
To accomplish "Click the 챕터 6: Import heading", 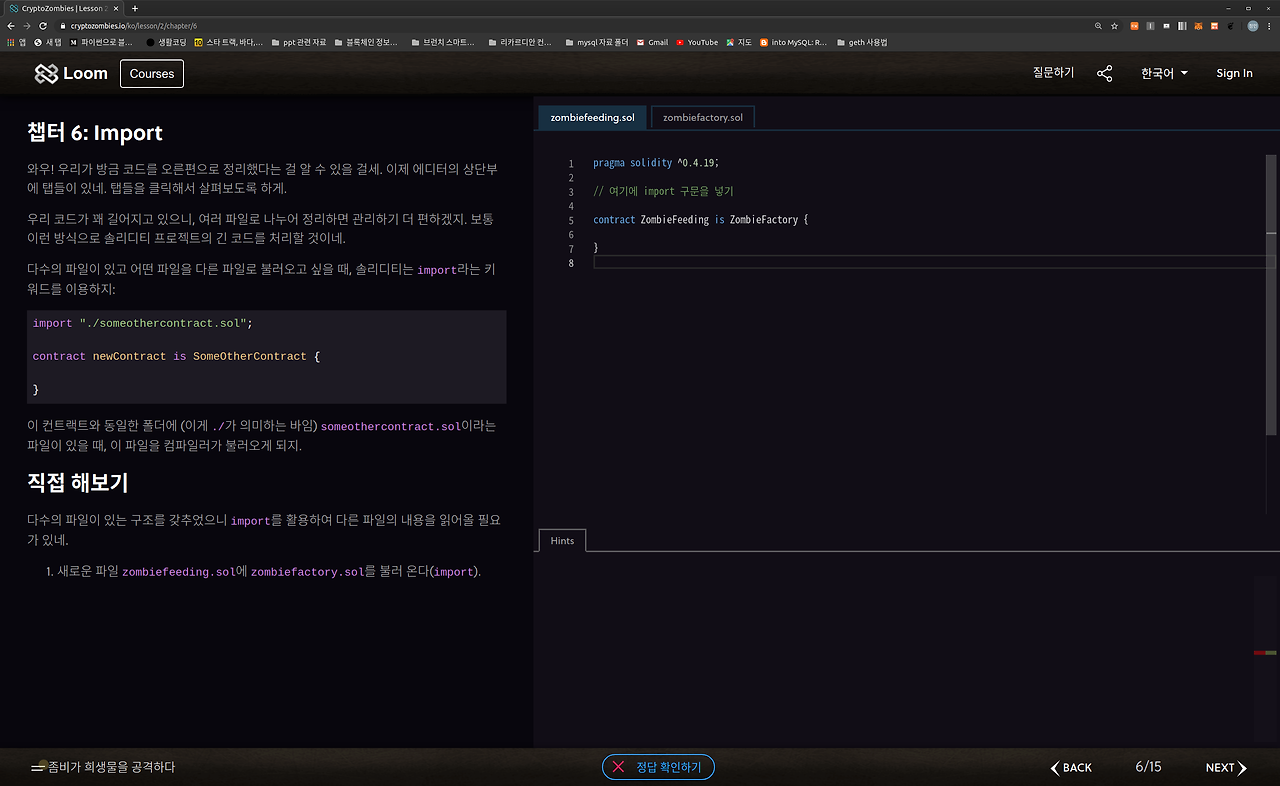I will pyautogui.click(x=95, y=133).
